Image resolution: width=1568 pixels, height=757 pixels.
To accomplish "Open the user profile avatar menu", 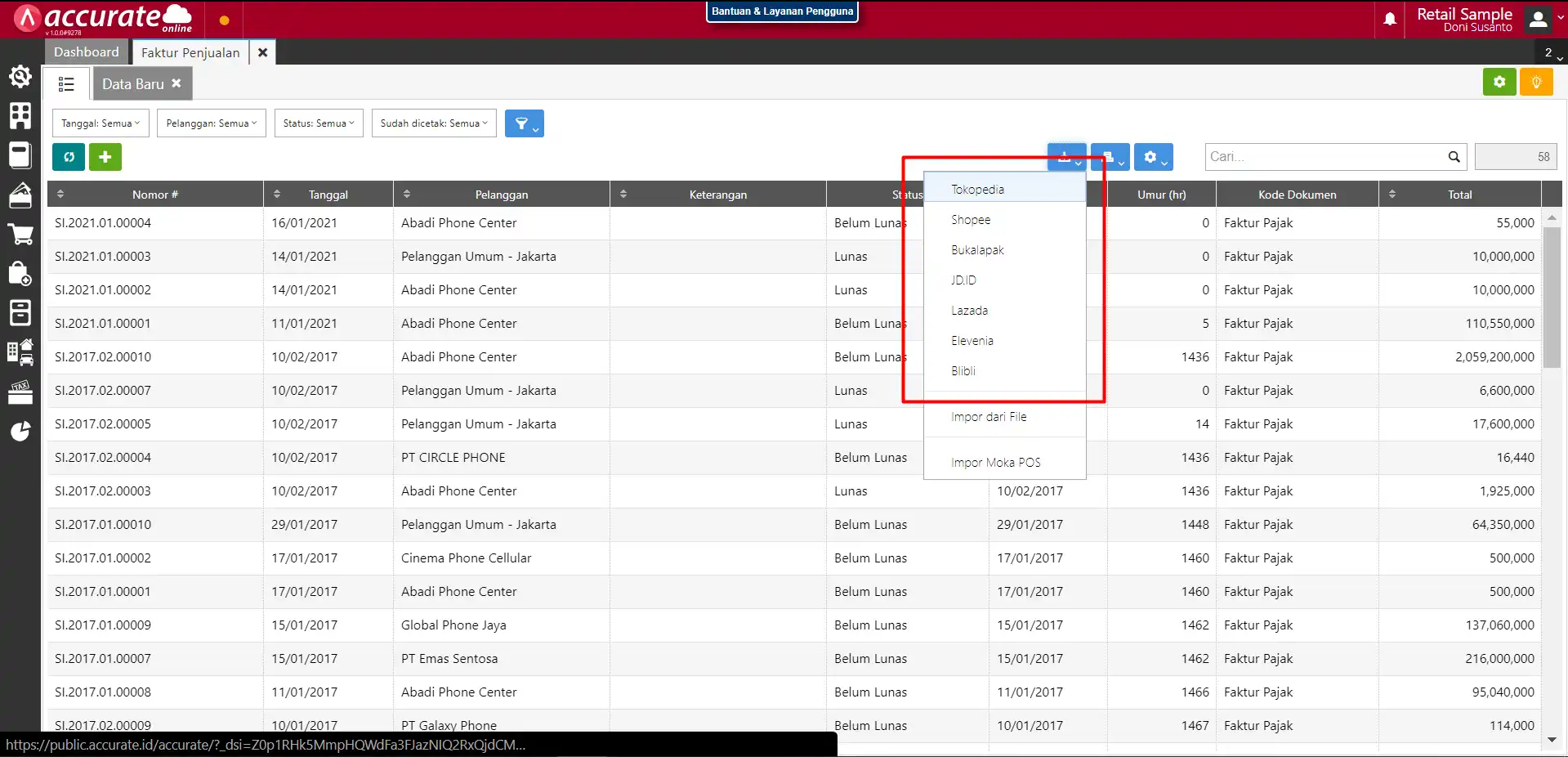I will [x=1539, y=20].
